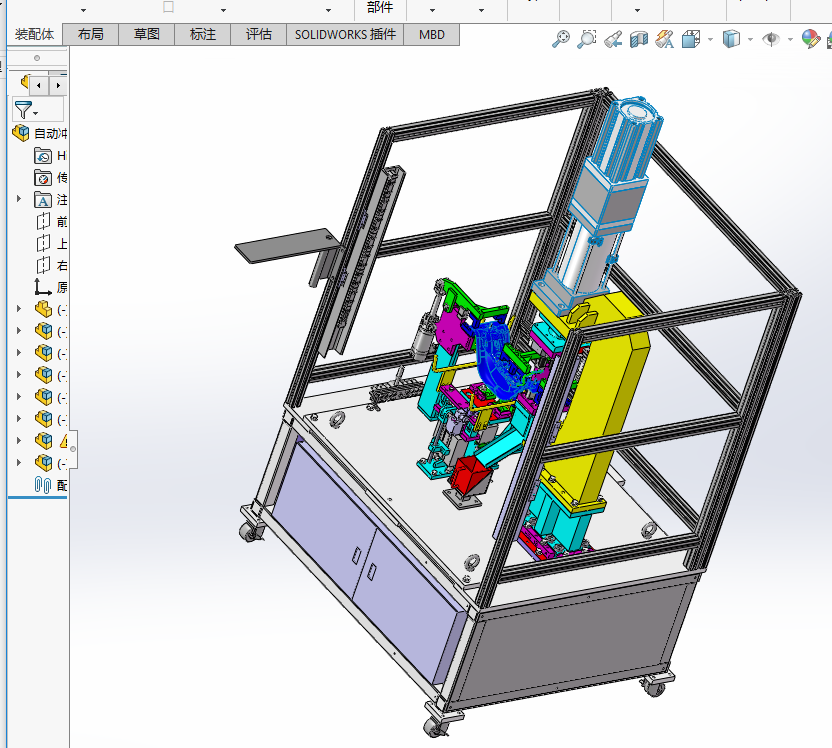Viewport: 832px width, 748px height.
Task: Click the panel tab scroll-right arrow
Action: click(x=58, y=86)
